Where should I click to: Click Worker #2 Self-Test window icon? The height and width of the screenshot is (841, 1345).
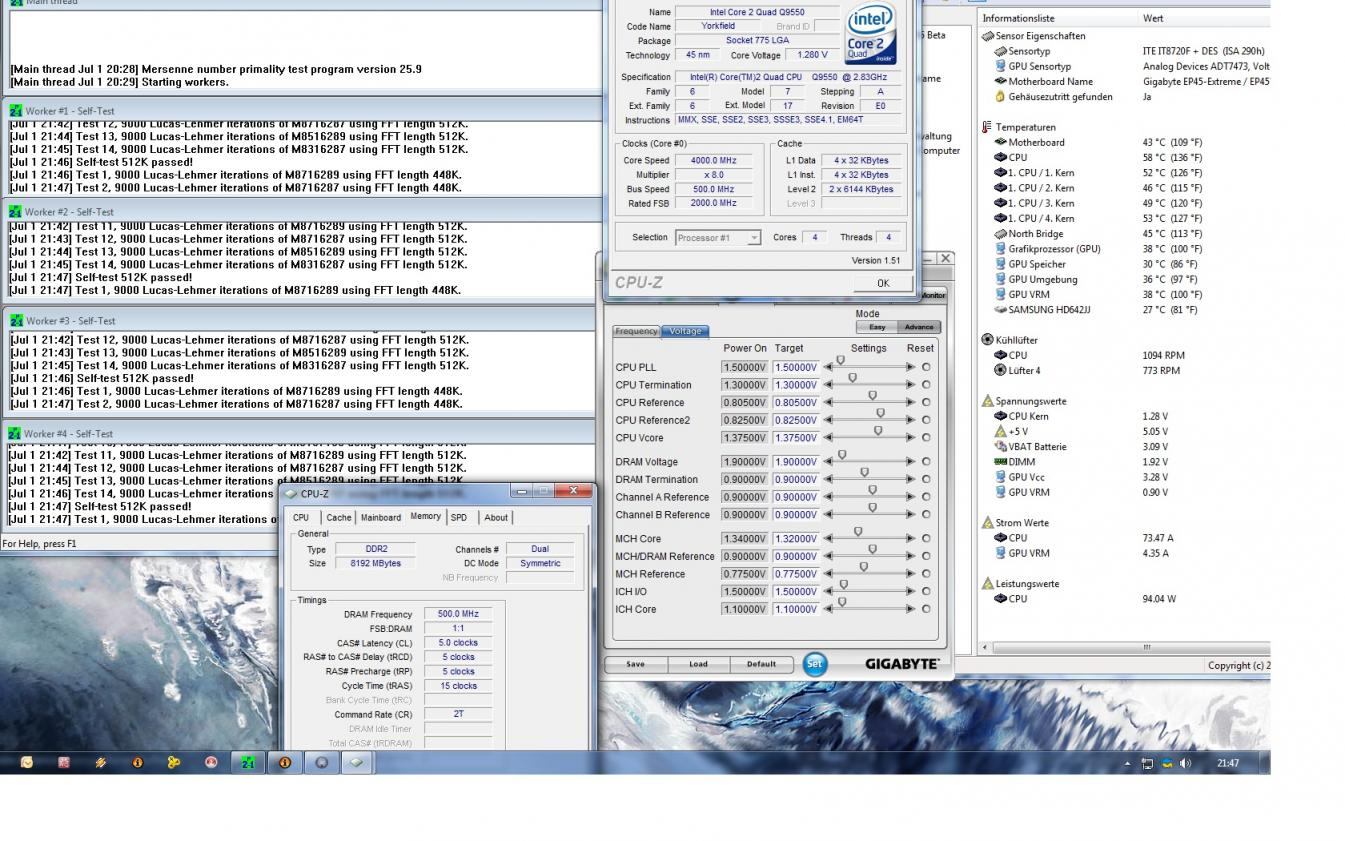[x=16, y=212]
